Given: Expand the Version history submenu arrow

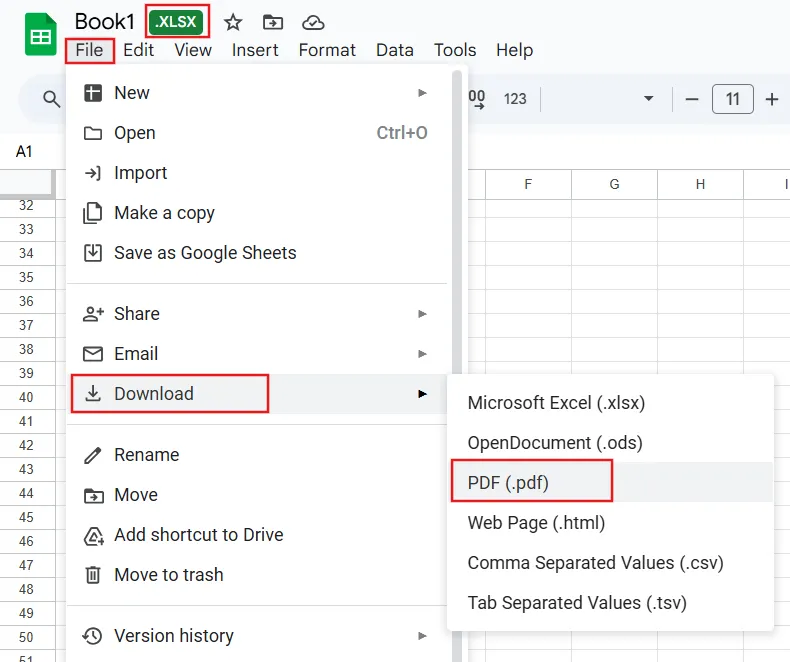Looking at the screenshot, I should click(422, 636).
